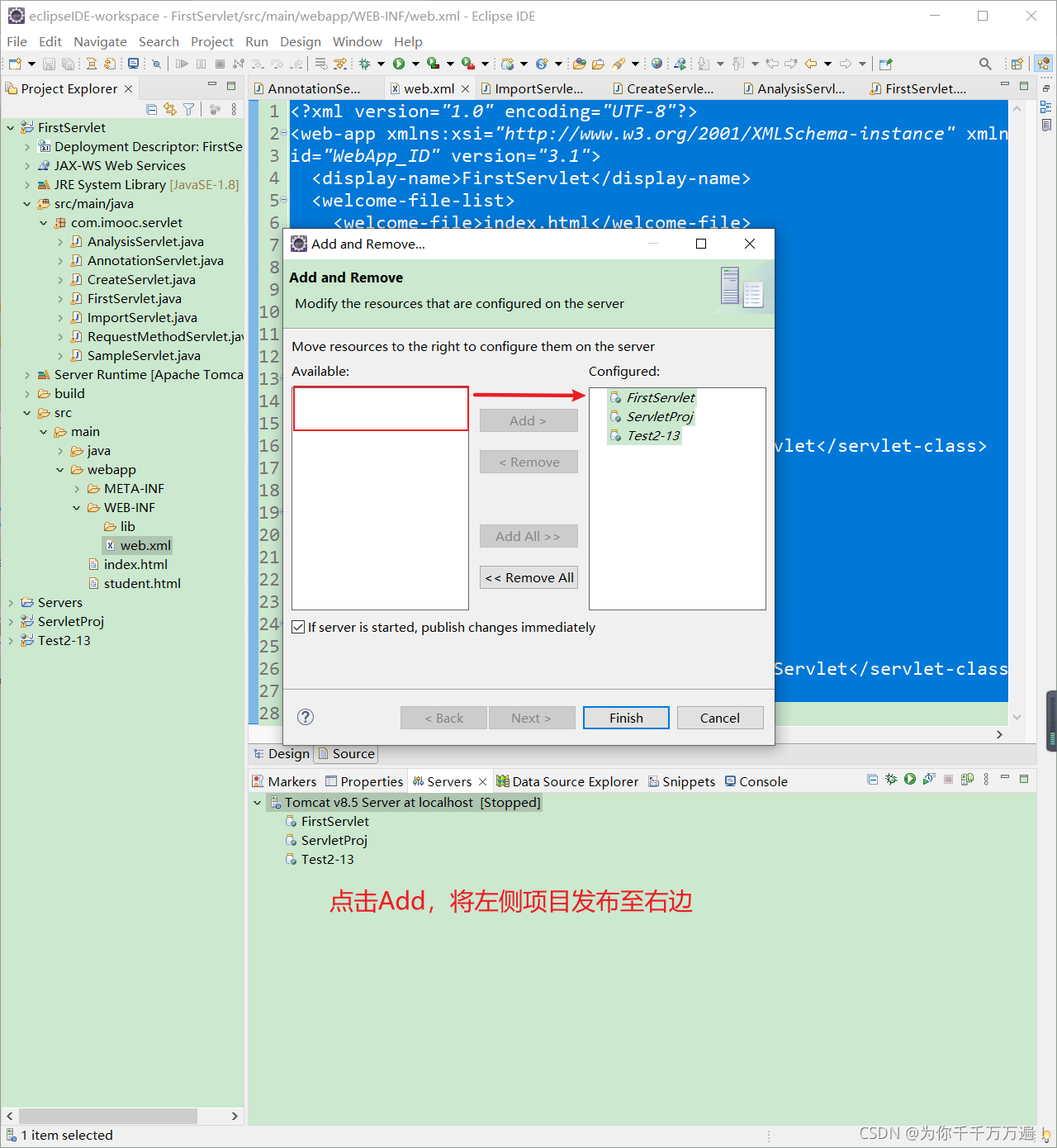Click the help question mark icon in dialog
1057x1148 pixels.
(306, 717)
